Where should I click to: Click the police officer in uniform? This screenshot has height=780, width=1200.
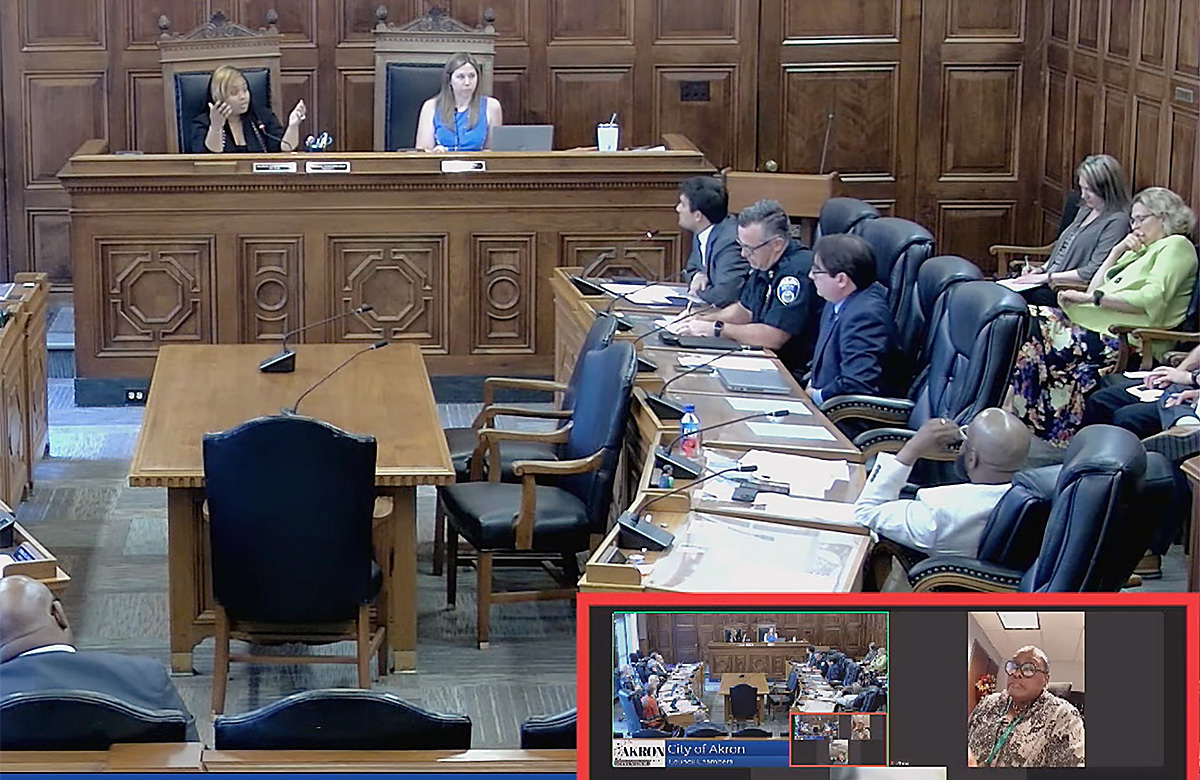tap(768, 280)
